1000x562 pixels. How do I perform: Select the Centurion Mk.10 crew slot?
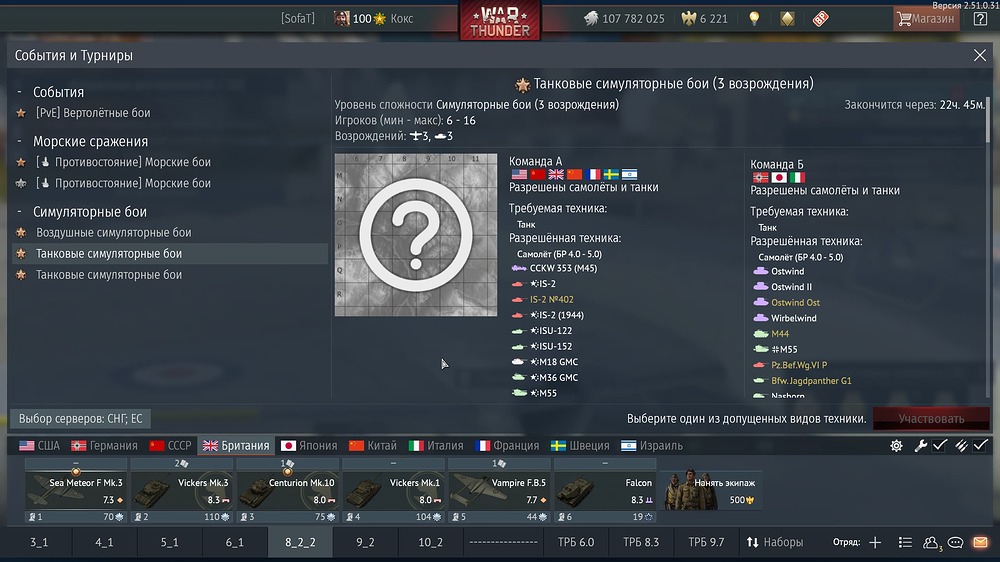pos(288,491)
